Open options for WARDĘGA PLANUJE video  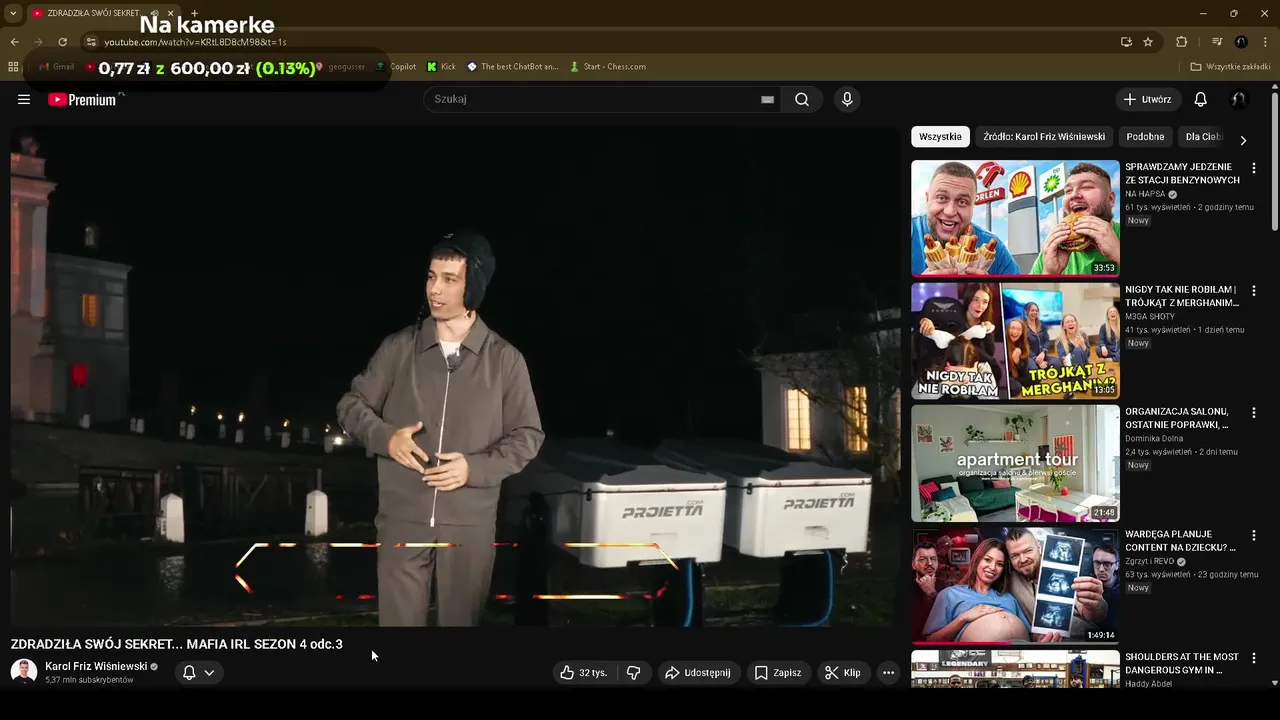(x=1254, y=536)
